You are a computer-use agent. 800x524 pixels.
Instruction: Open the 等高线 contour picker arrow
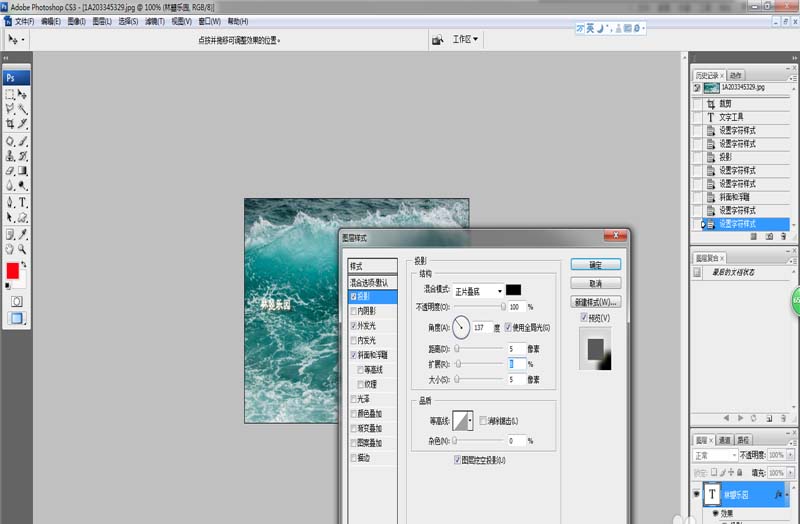click(x=470, y=421)
